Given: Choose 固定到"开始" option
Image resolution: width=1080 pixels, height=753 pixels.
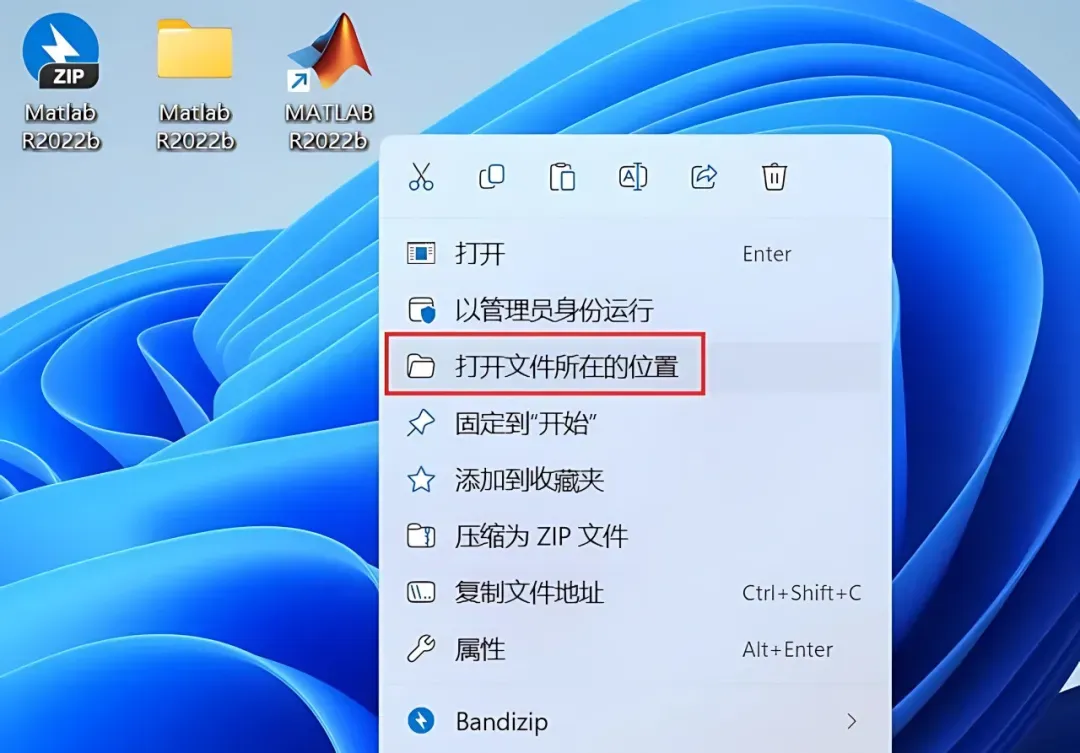Looking at the screenshot, I should 635,423.
